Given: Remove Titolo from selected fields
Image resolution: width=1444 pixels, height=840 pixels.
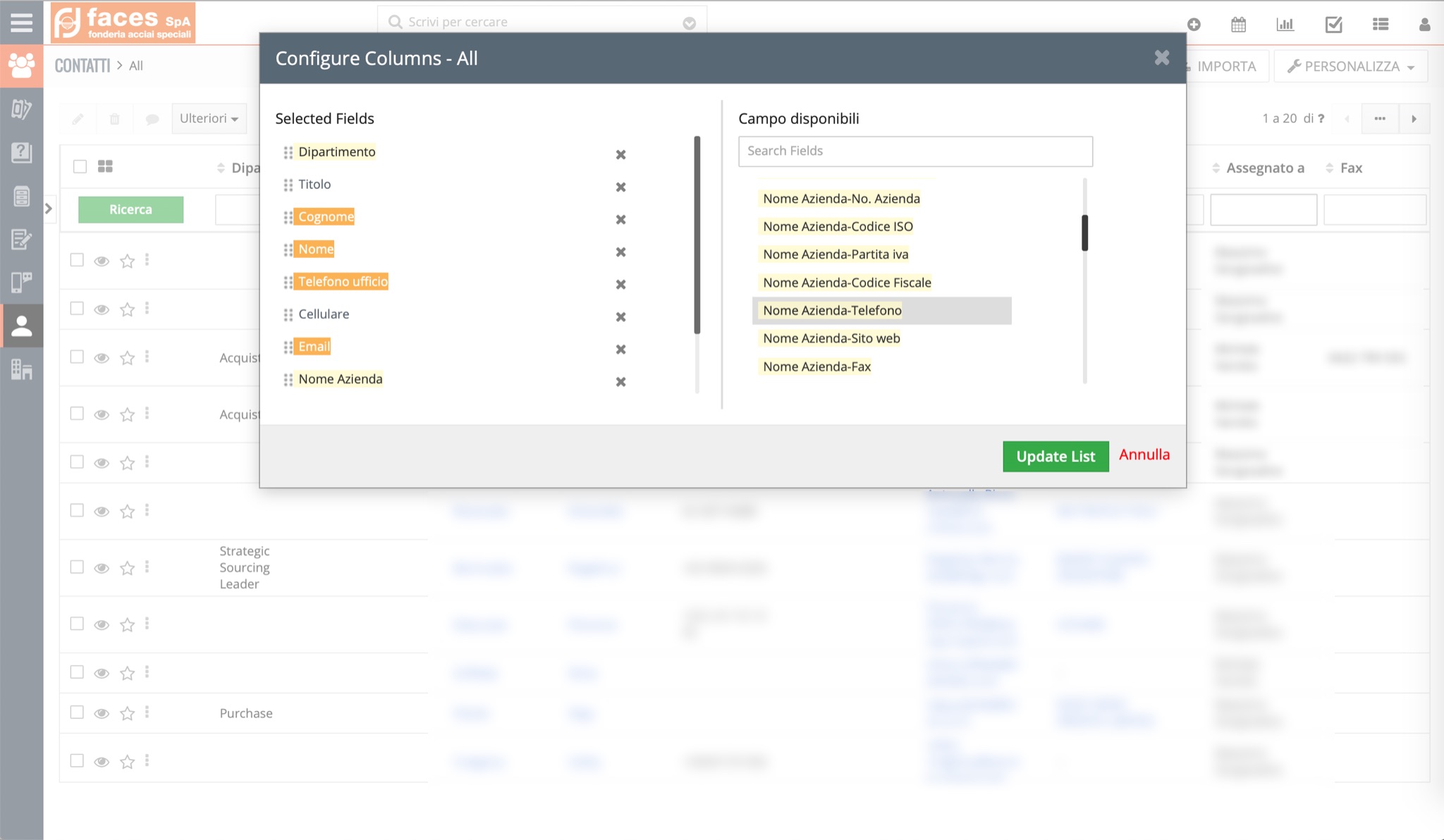Looking at the screenshot, I should 620,187.
